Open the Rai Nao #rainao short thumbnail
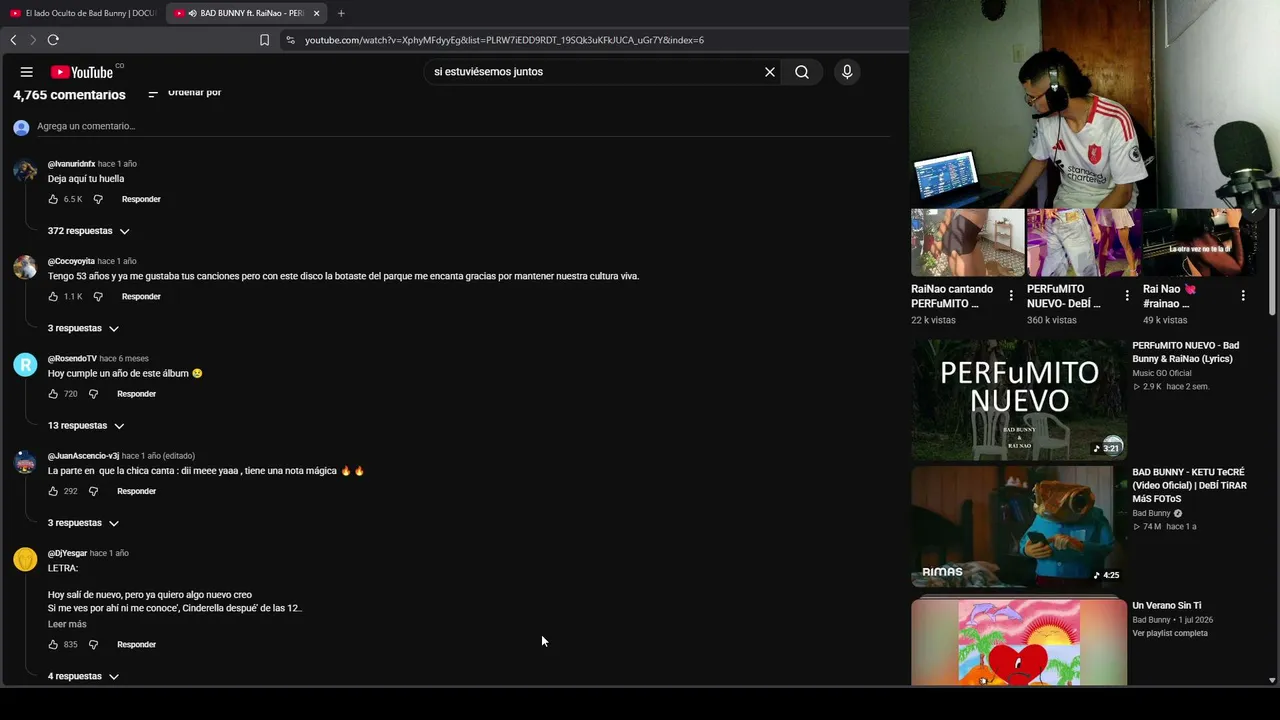This screenshot has height=720, width=1280. [x=1200, y=242]
